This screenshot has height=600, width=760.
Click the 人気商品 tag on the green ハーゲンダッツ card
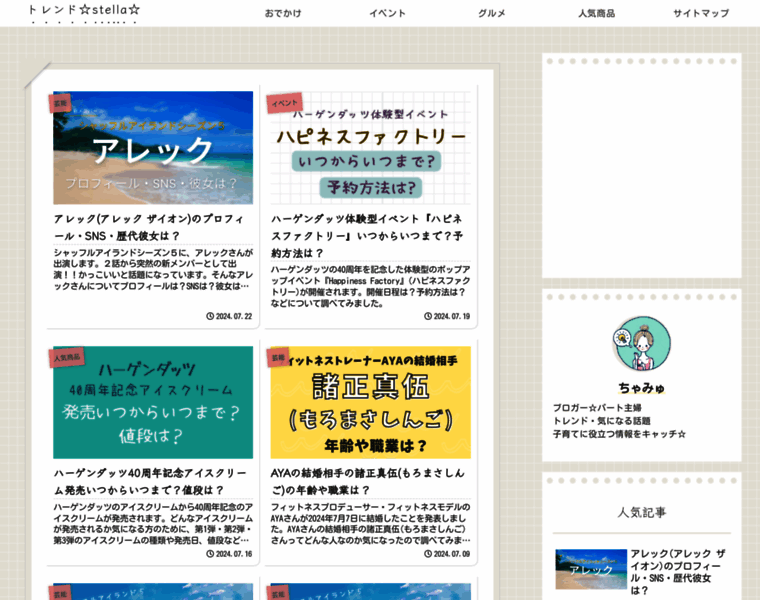click(x=67, y=358)
